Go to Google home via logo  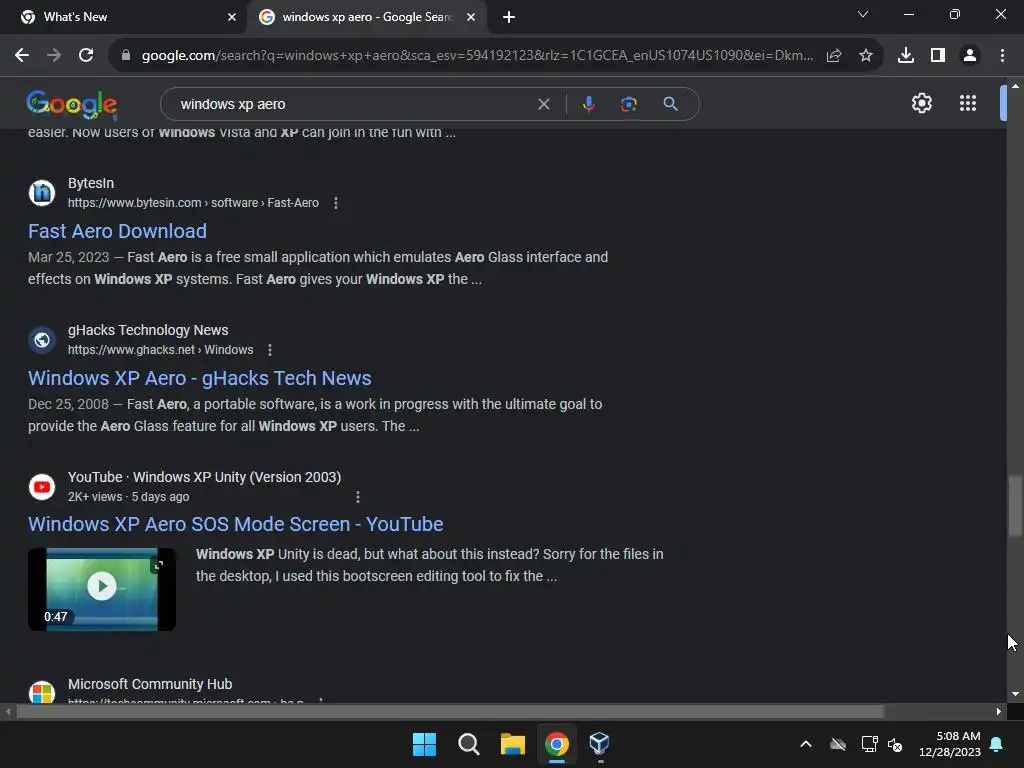[72, 104]
